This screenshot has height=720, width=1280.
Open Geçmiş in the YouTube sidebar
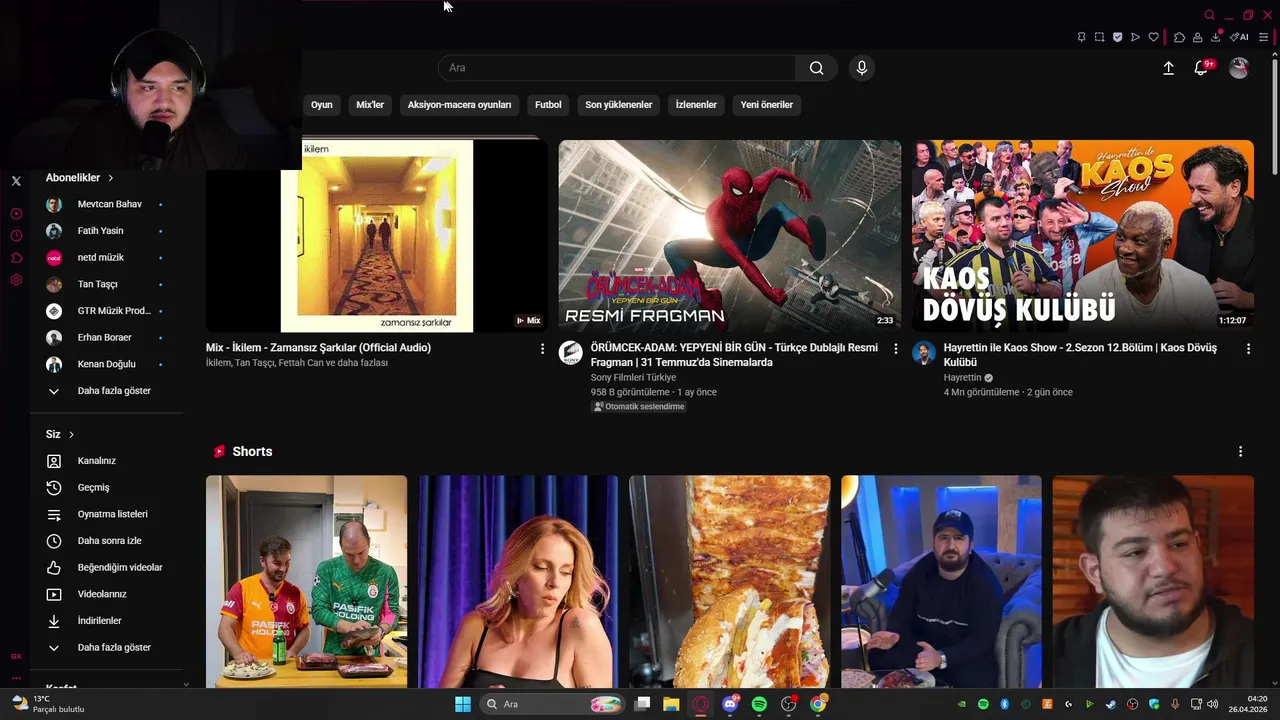pyautogui.click(x=106, y=487)
